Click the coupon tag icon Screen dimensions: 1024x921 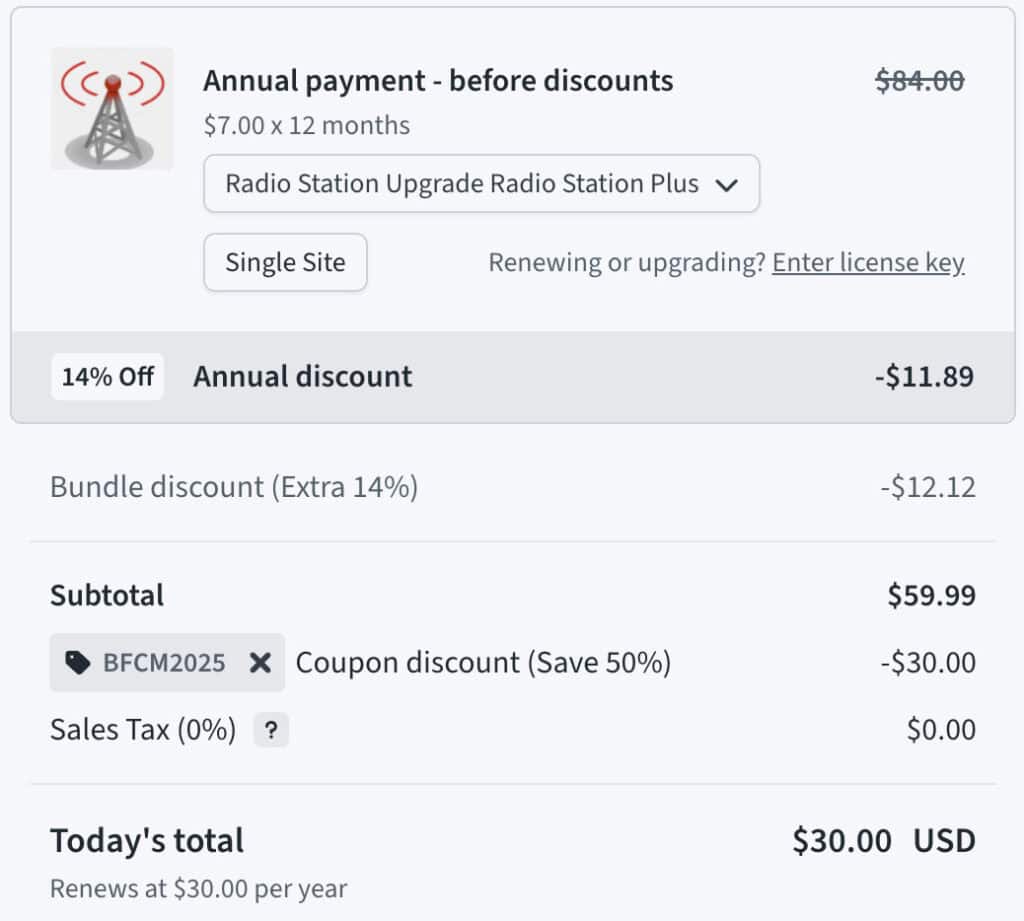(x=77, y=663)
